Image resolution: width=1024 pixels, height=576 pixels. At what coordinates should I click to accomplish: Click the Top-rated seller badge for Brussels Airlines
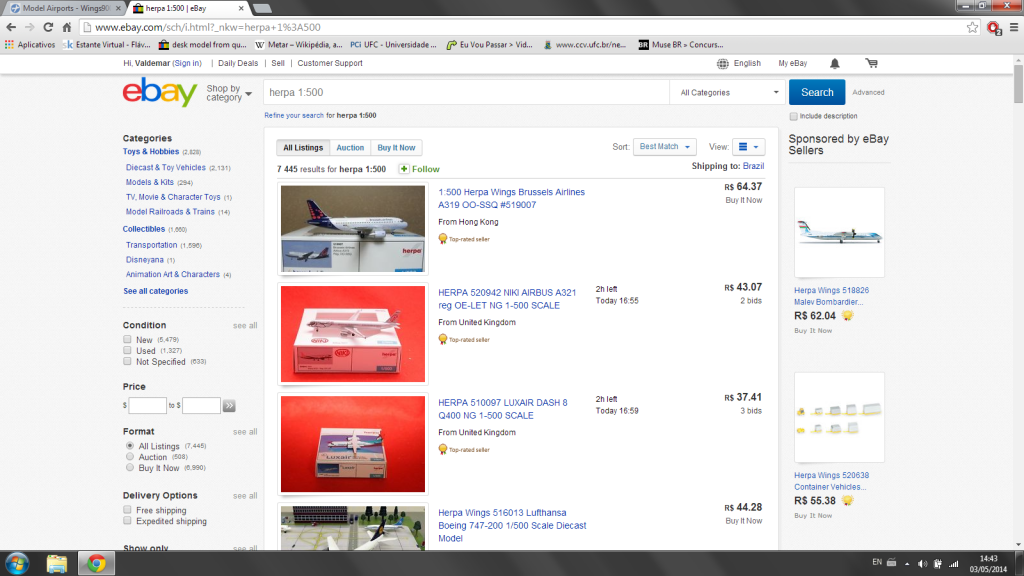(464, 239)
